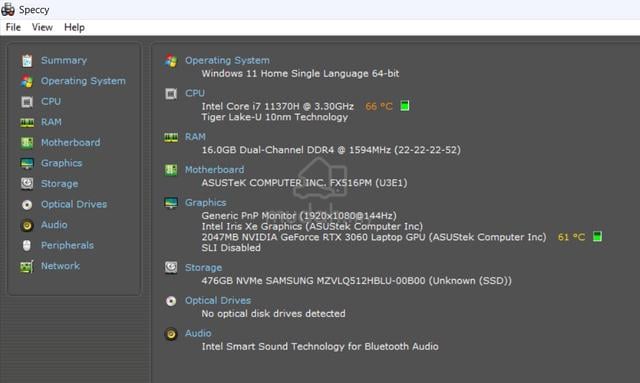The height and width of the screenshot is (383, 640).
Task: Open the View menu
Action: 42,27
